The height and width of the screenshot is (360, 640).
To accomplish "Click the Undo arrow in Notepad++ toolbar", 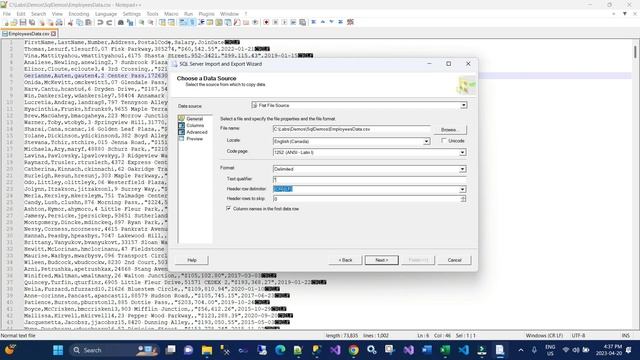I will [100, 22].
